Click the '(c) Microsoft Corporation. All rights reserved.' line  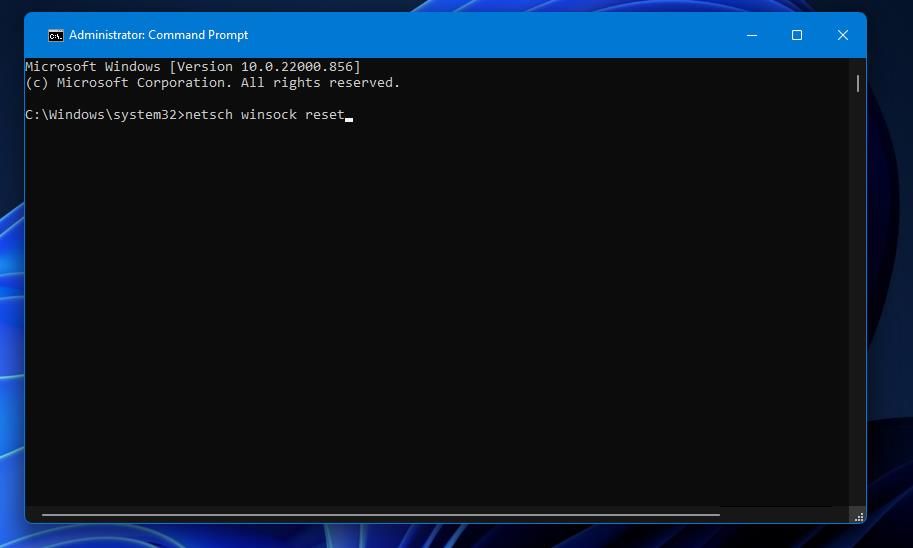(213, 83)
